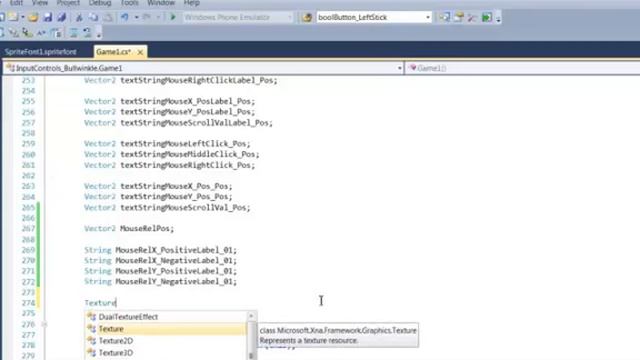
Task: Click the Comment Out lines icon
Action: [x=73, y=33]
